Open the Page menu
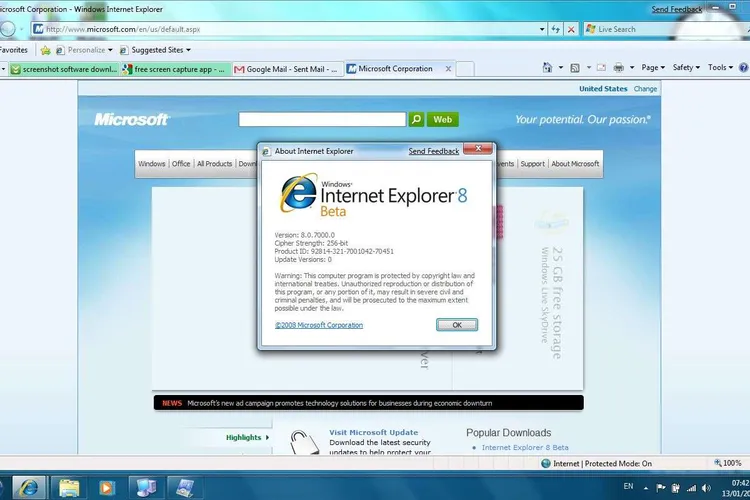This screenshot has width=750, height=500. pyautogui.click(x=653, y=68)
